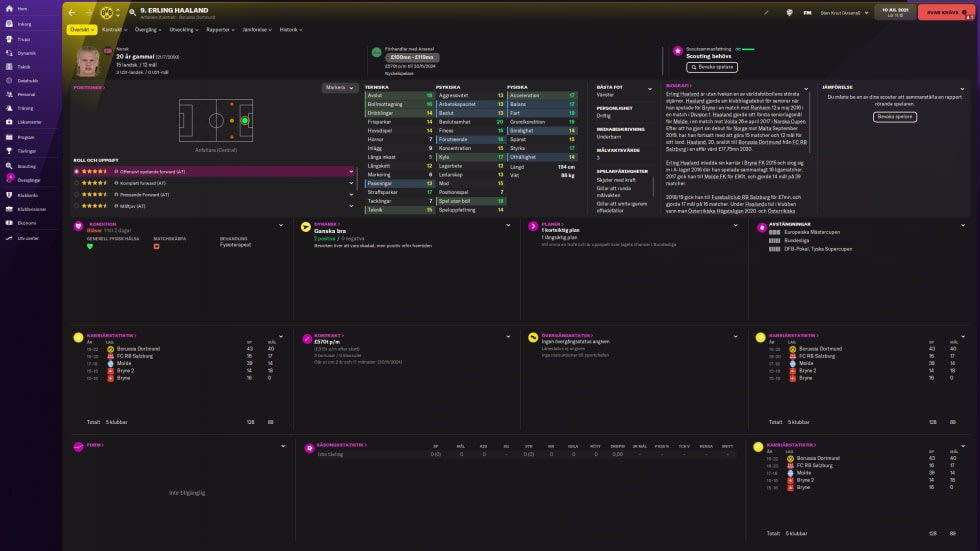Select Pressande Forward (AT) role radio
The image size is (980, 551).
[x=77, y=194]
